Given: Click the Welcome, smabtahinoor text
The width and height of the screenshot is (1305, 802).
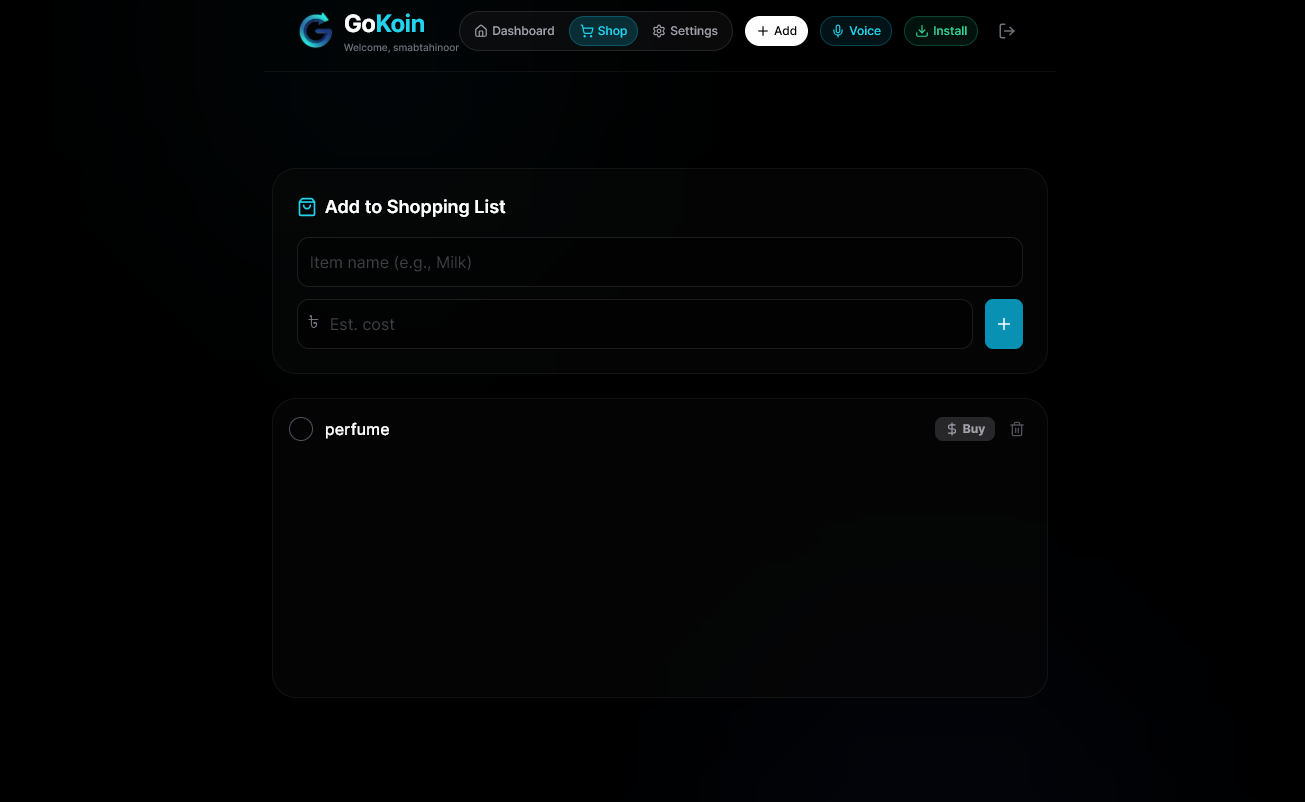Looking at the screenshot, I should coord(401,47).
